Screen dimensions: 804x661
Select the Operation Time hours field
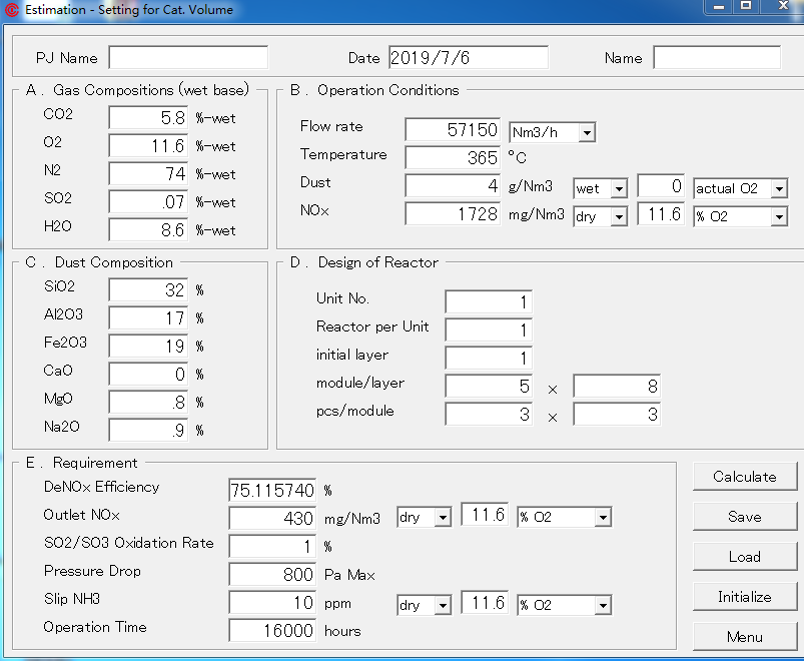pyautogui.click(x=272, y=630)
